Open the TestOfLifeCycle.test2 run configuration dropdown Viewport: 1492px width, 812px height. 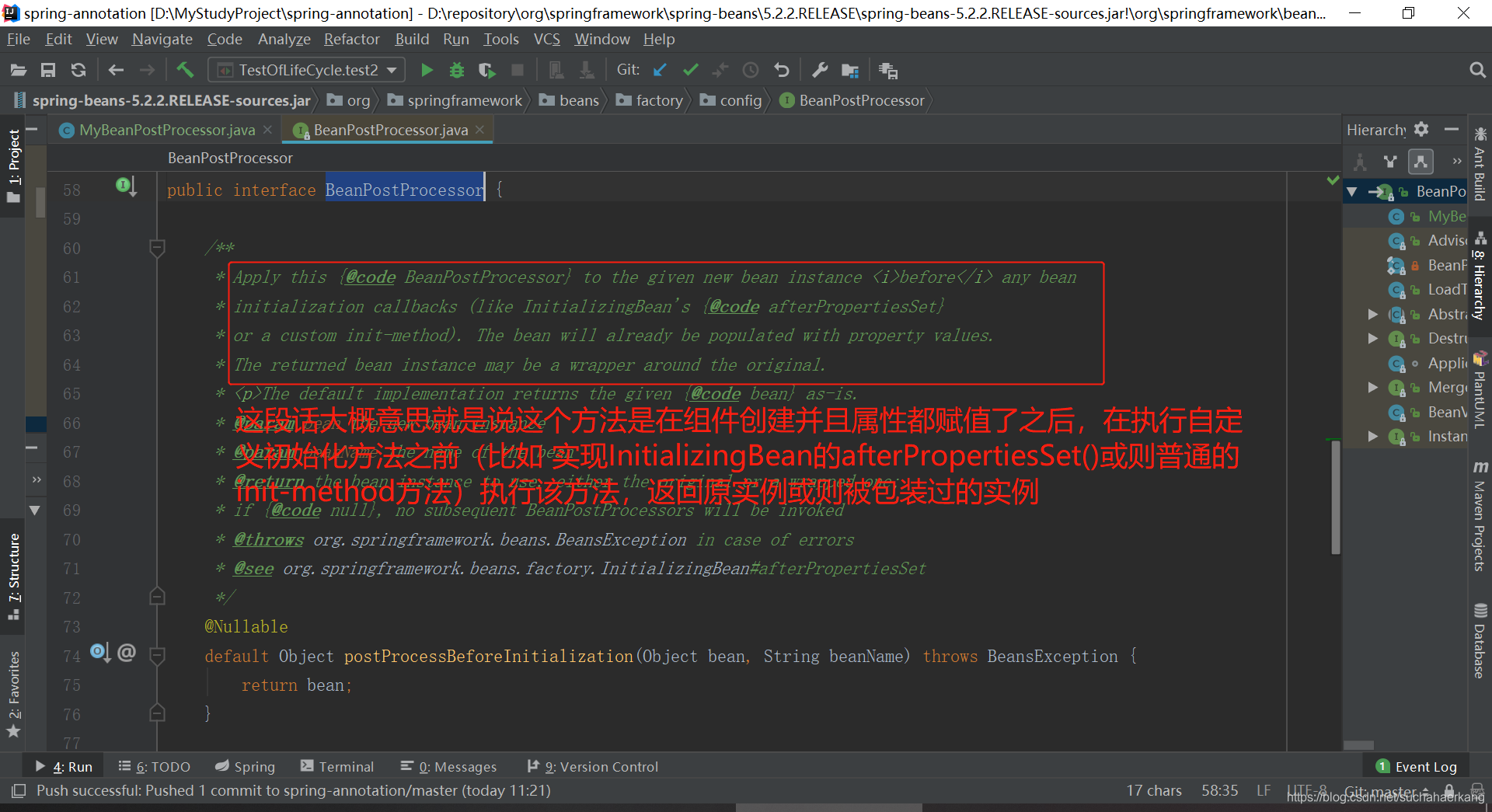[x=307, y=71]
